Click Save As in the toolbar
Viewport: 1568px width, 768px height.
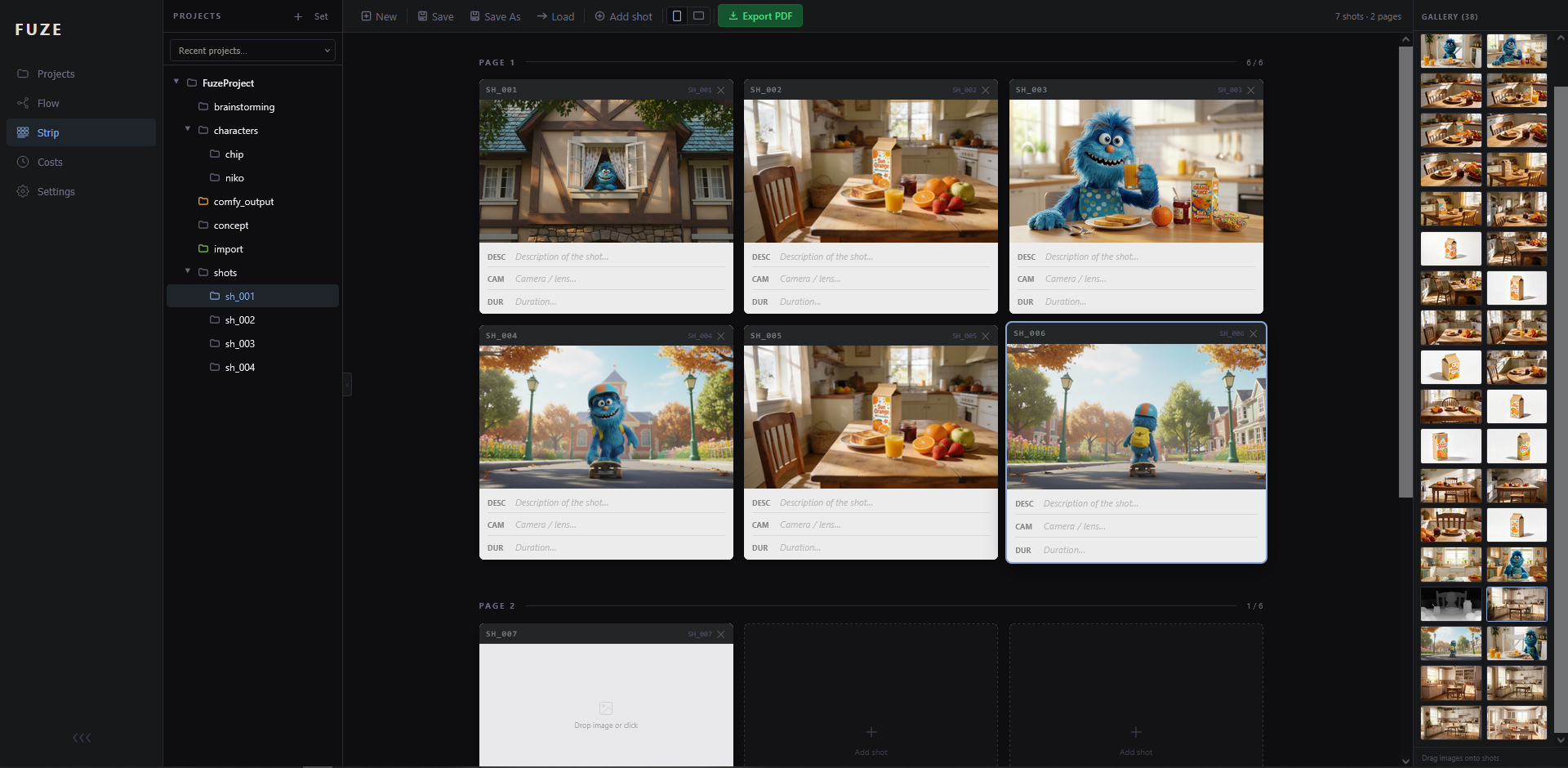click(x=495, y=16)
